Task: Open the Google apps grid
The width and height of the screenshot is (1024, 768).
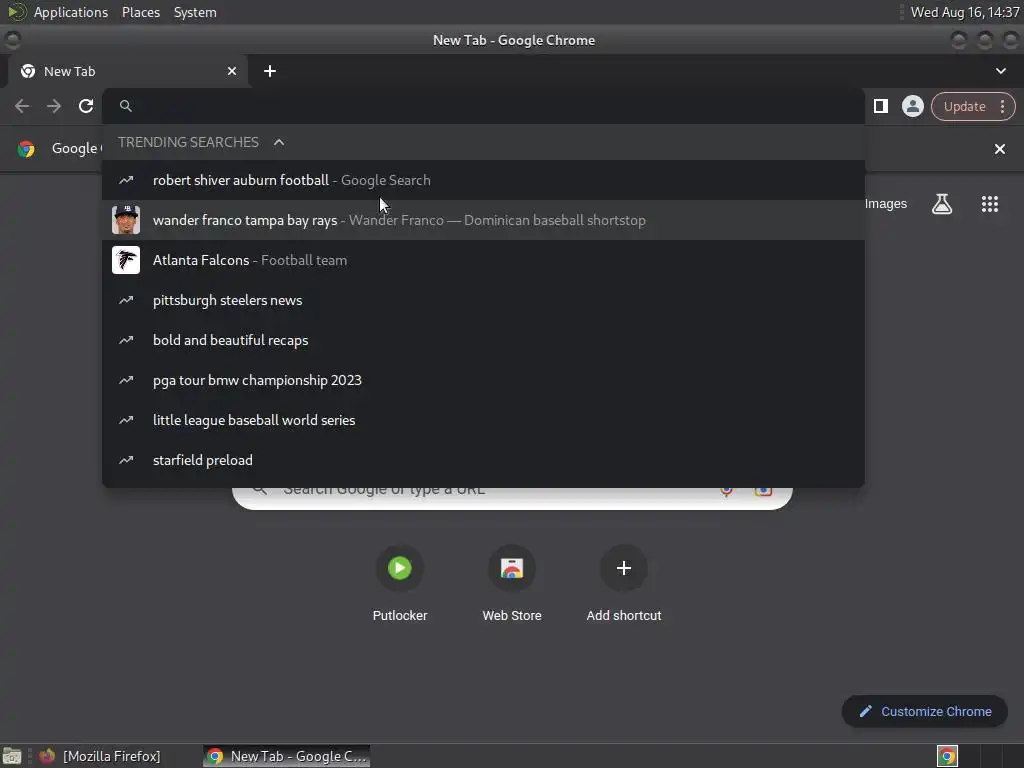Action: click(989, 204)
